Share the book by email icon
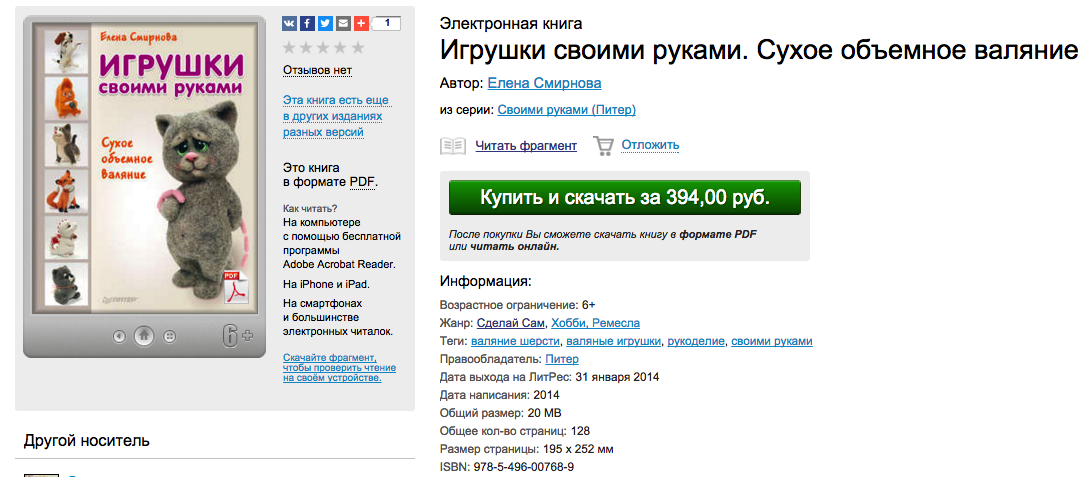Screen dimensions: 1092x477 pyautogui.click(x=343, y=24)
